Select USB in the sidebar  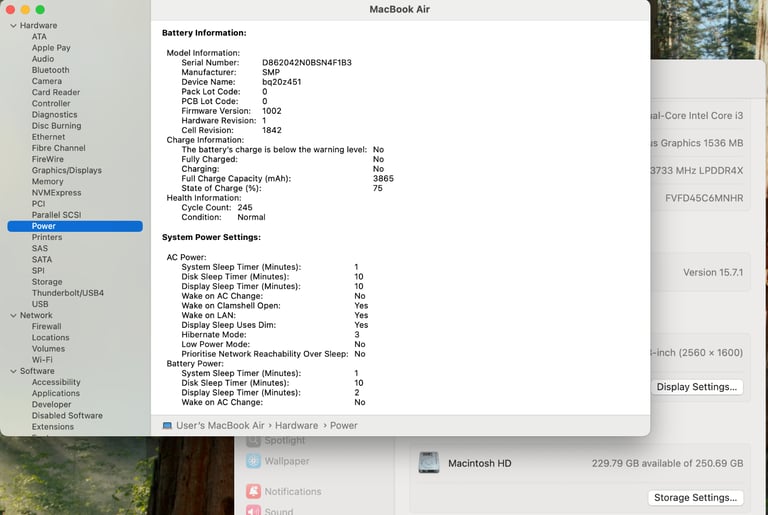click(40, 304)
